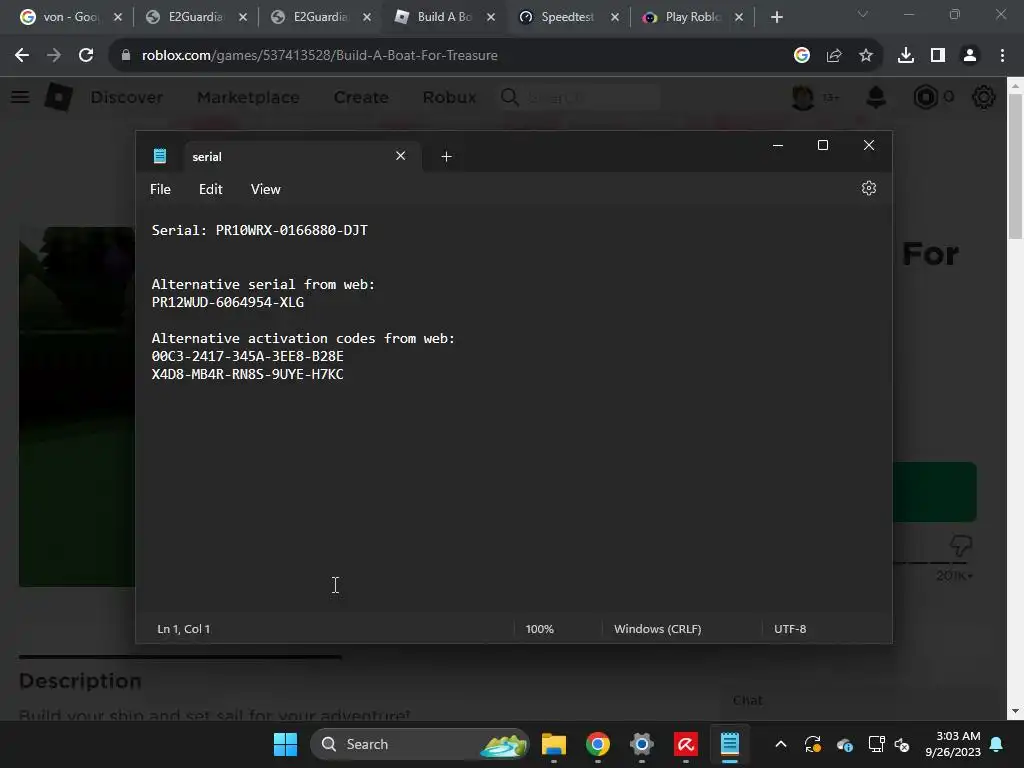Open Roblox Robux balance icon
The height and width of the screenshot is (768, 1024).
[925, 97]
